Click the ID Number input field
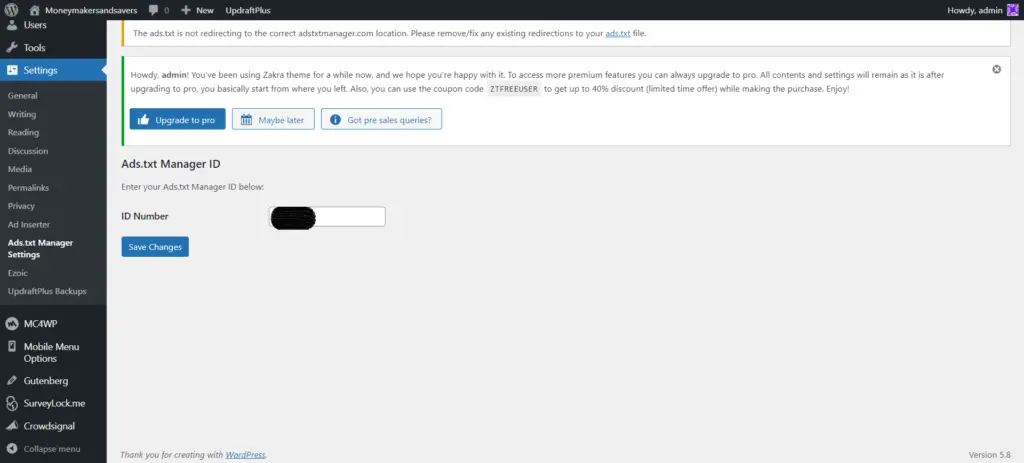This screenshot has height=463, width=1024. [x=327, y=217]
